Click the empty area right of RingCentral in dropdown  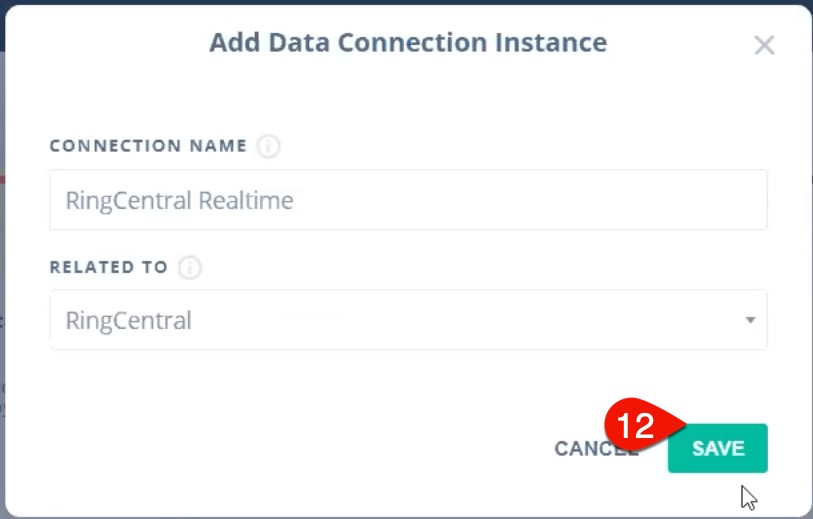[467, 320]
